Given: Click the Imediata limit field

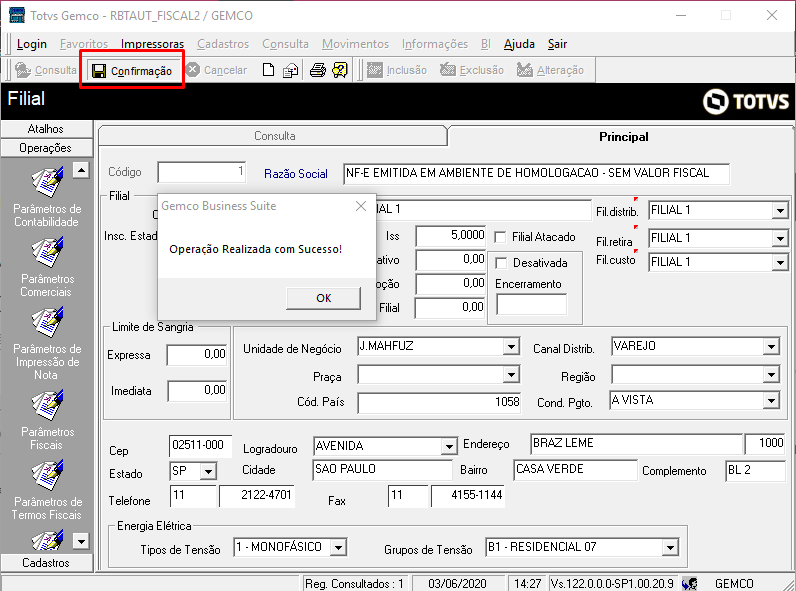Looking at the screenshot, I should 196,390.
